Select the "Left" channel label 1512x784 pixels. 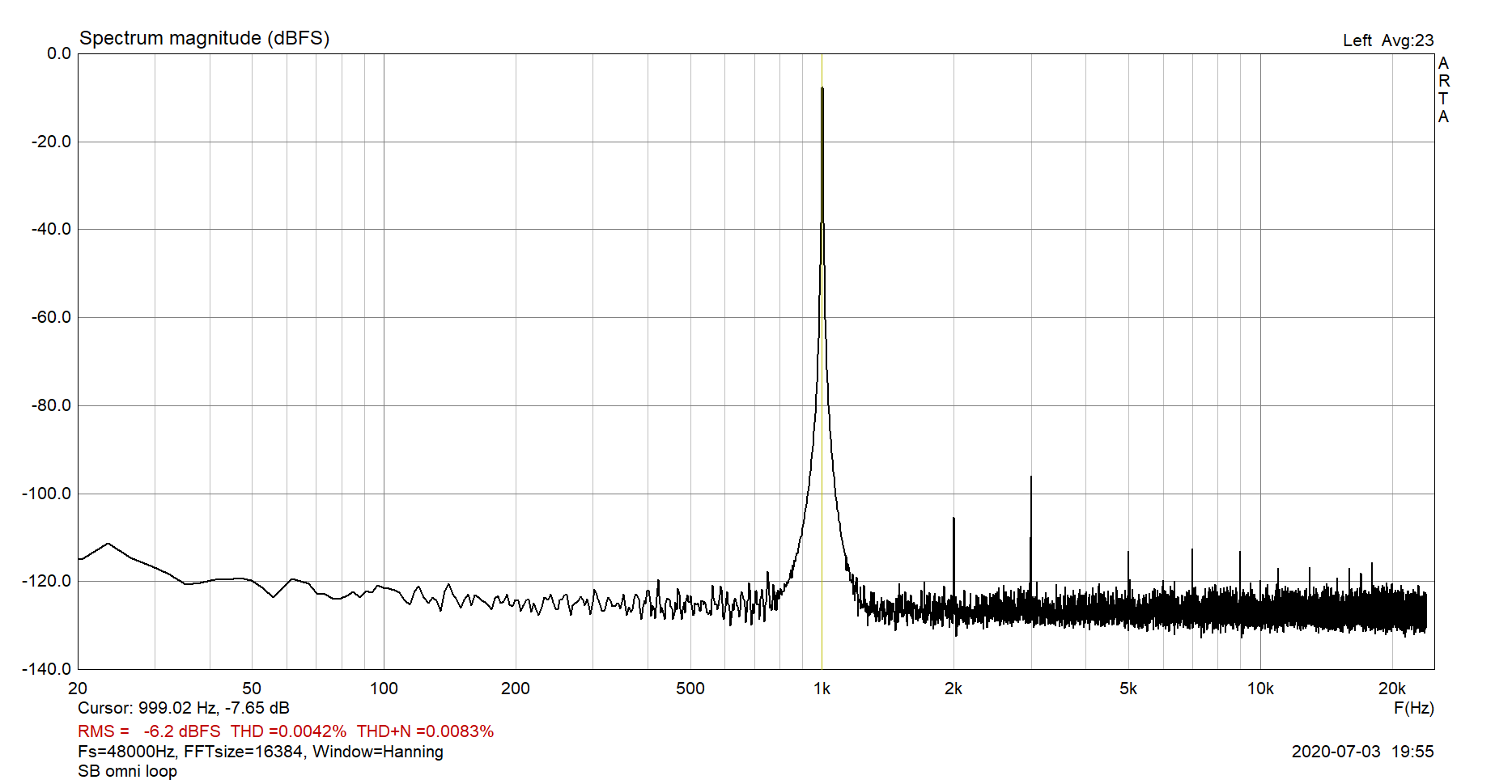point(1357,40)
